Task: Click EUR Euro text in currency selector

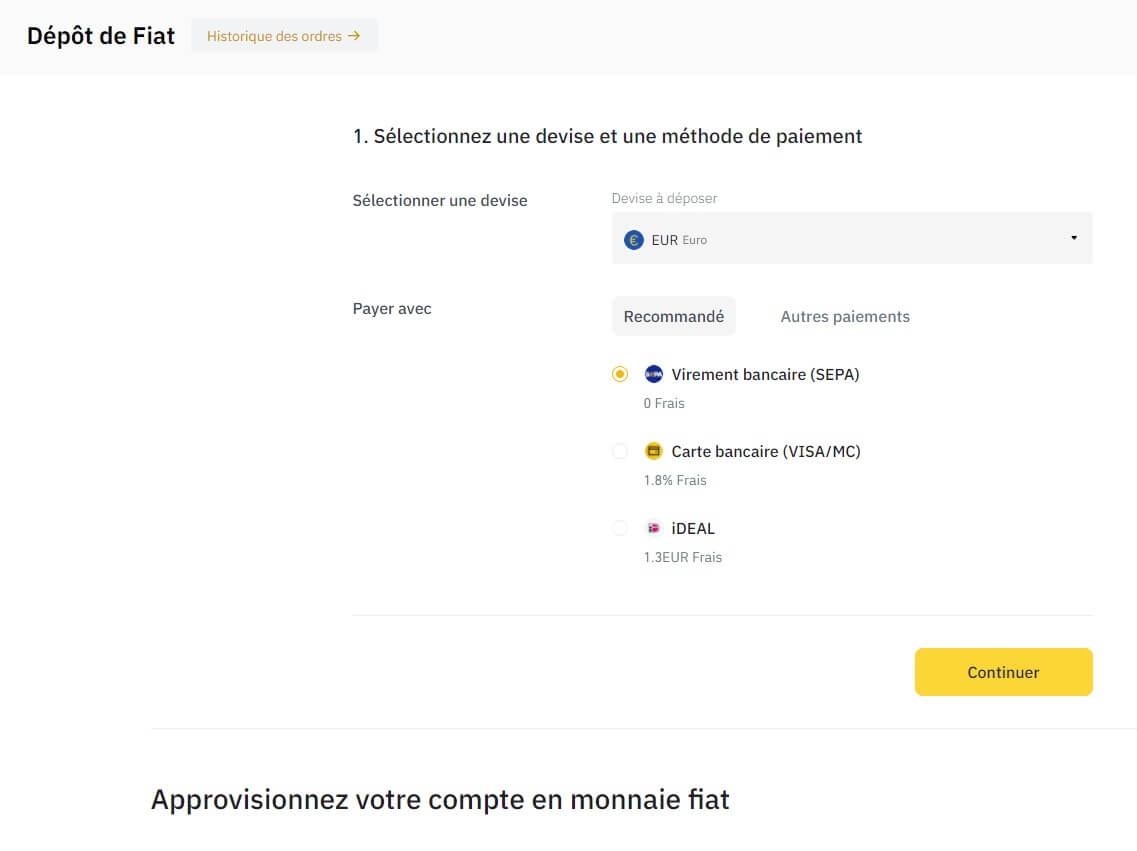Action: tap(679, 240)
